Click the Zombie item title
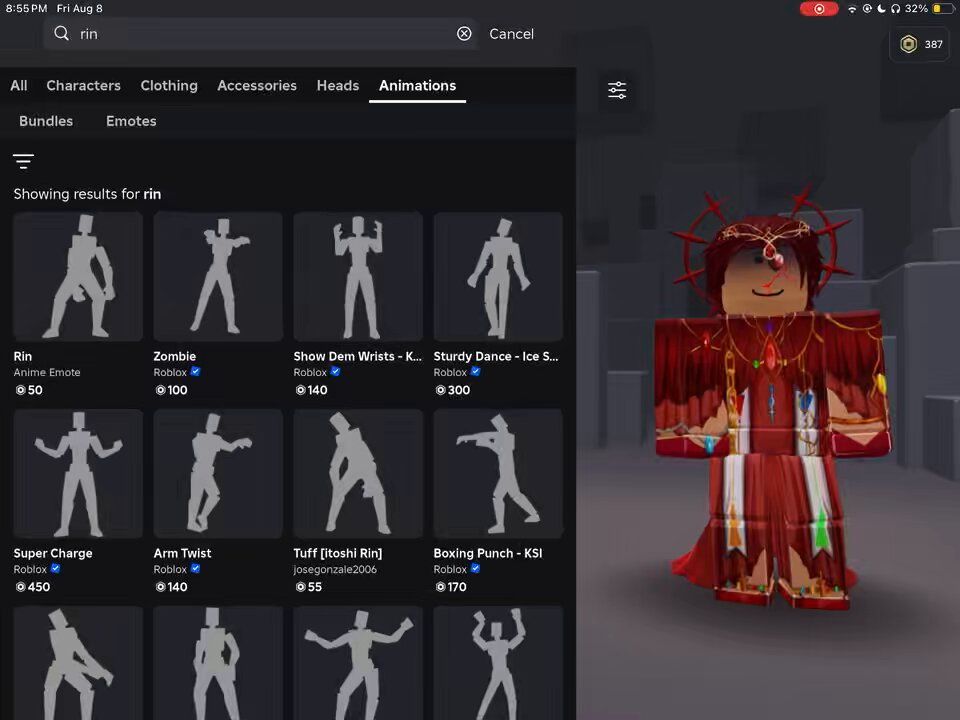The height and width of the screenshot is (720, 960). pyautogui.click(x=174, y=356)
